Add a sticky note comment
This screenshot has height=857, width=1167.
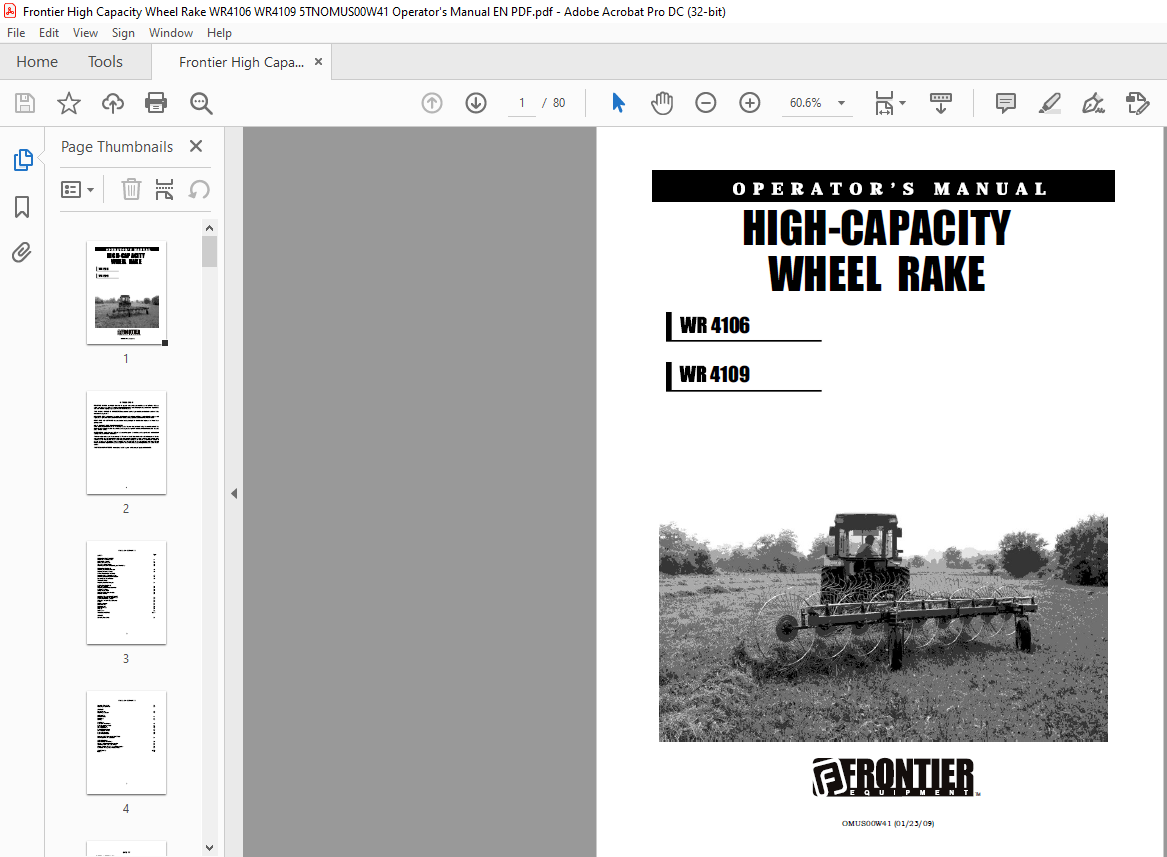click(1005, 103)
